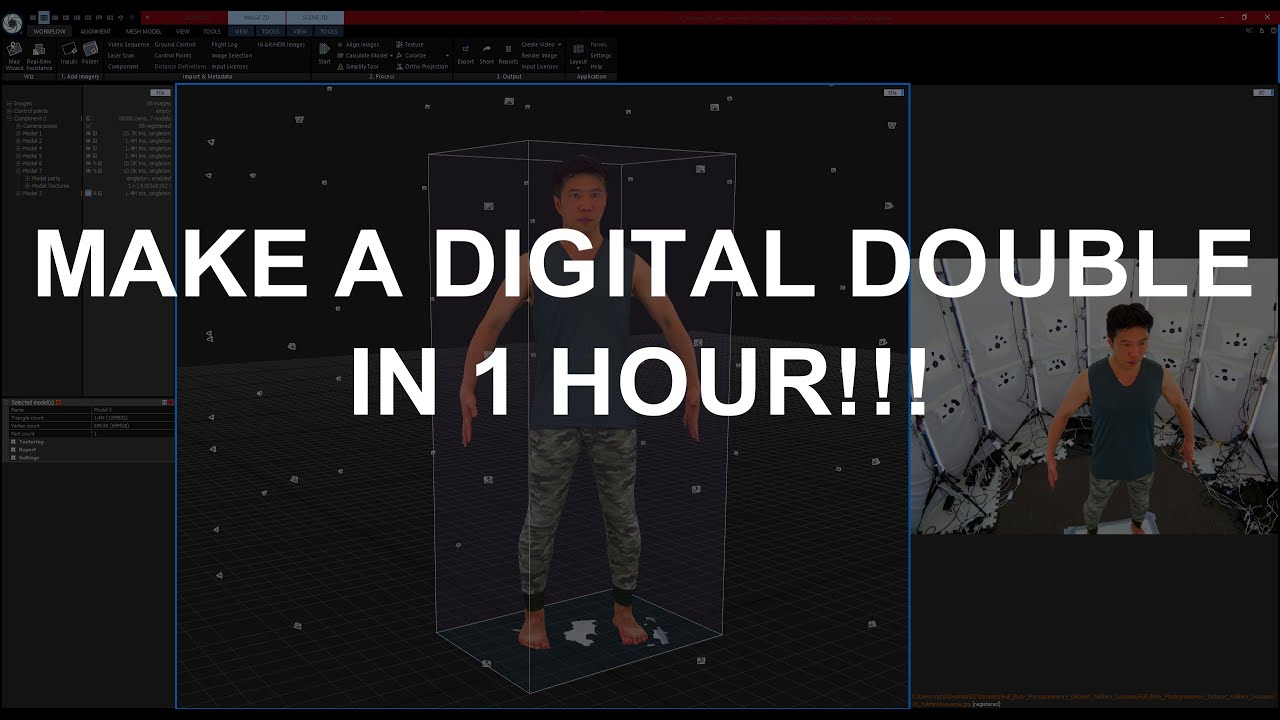Select the SCENE 3D context tab

click(x=315, y=18)
